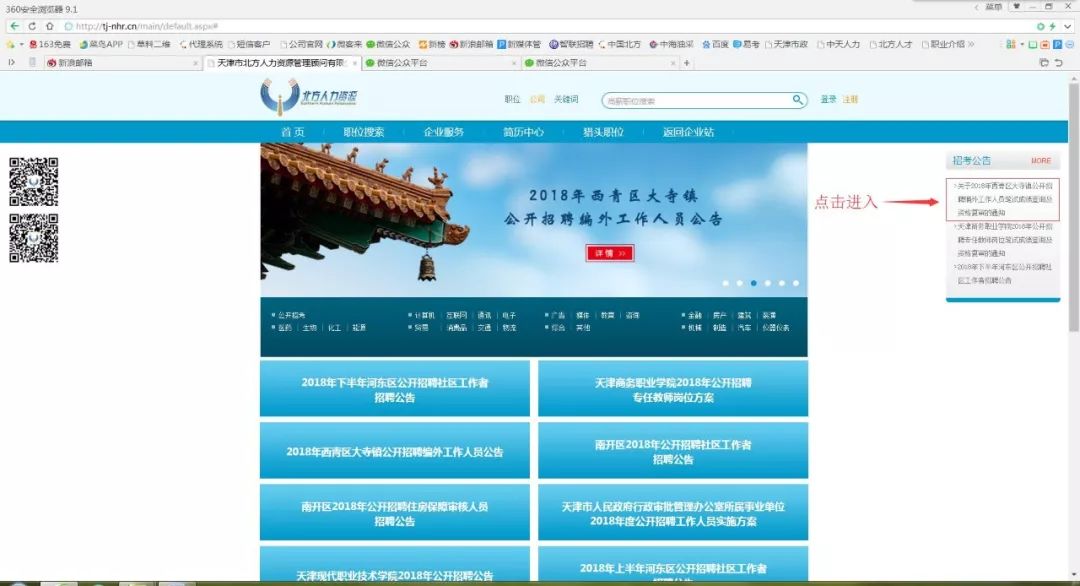This screenshot has height=586, width=1080.
Task: Click the 北方人力资源 site logo
Action: click(309, 96)
